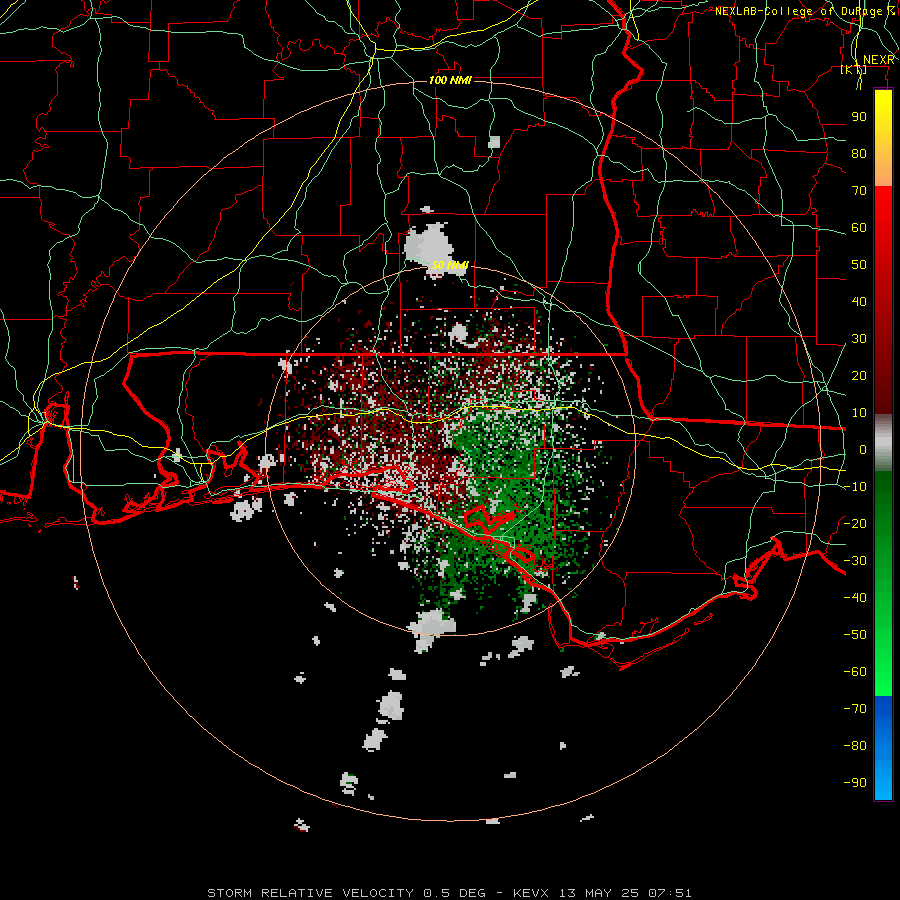Image resolution: width=900 pixels, height=900 pixels.
Task: Click the -20 scale label
Action: coord(855,523)
